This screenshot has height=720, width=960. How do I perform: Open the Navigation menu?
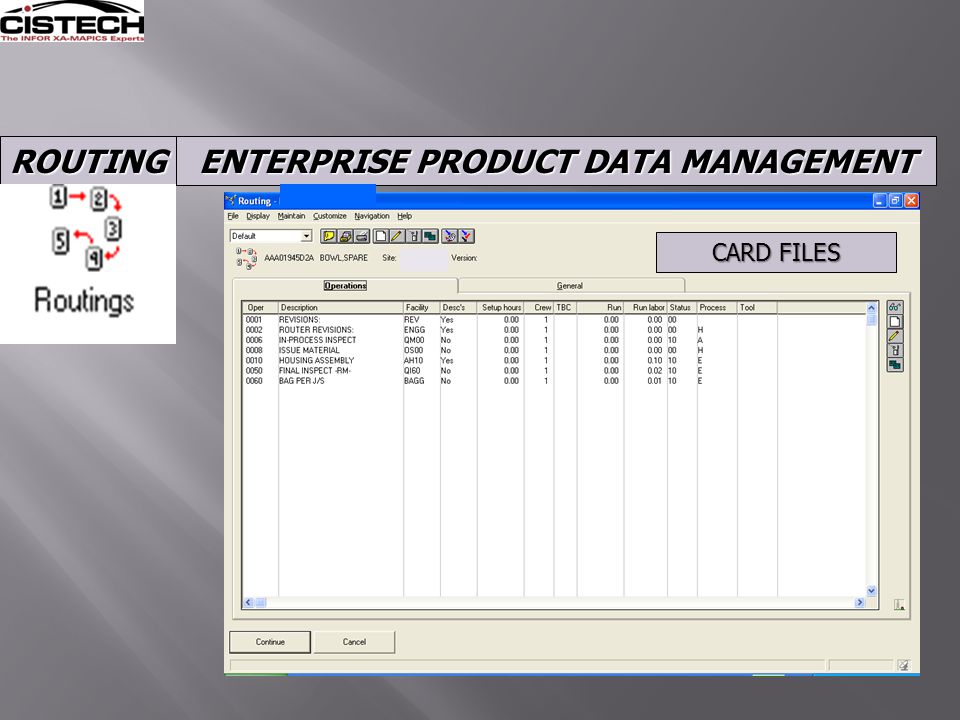(x=372, y=216)
